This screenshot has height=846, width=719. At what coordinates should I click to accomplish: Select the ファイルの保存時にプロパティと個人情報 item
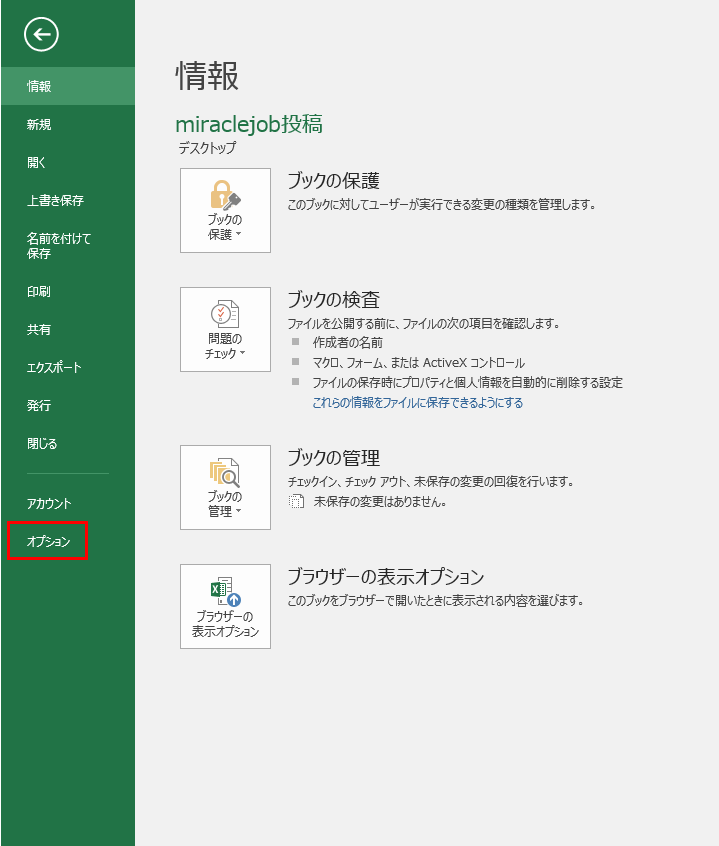[468, 383]
